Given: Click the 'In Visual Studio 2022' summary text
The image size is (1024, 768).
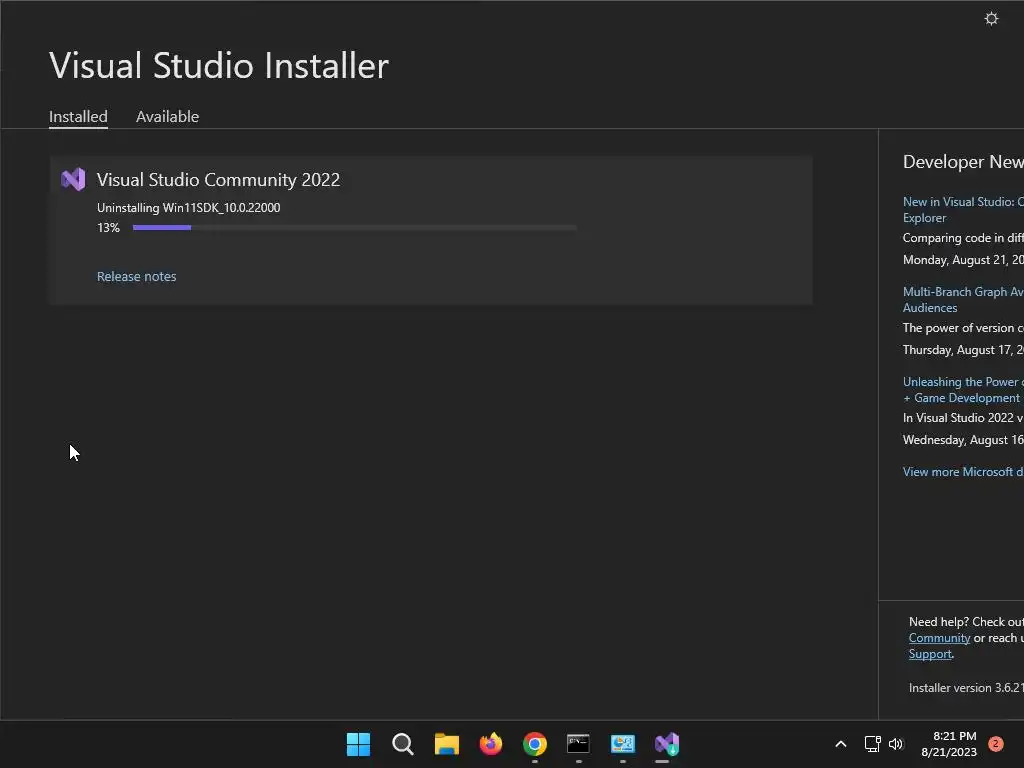Looking at the screenshot, I should pos(963,418).
